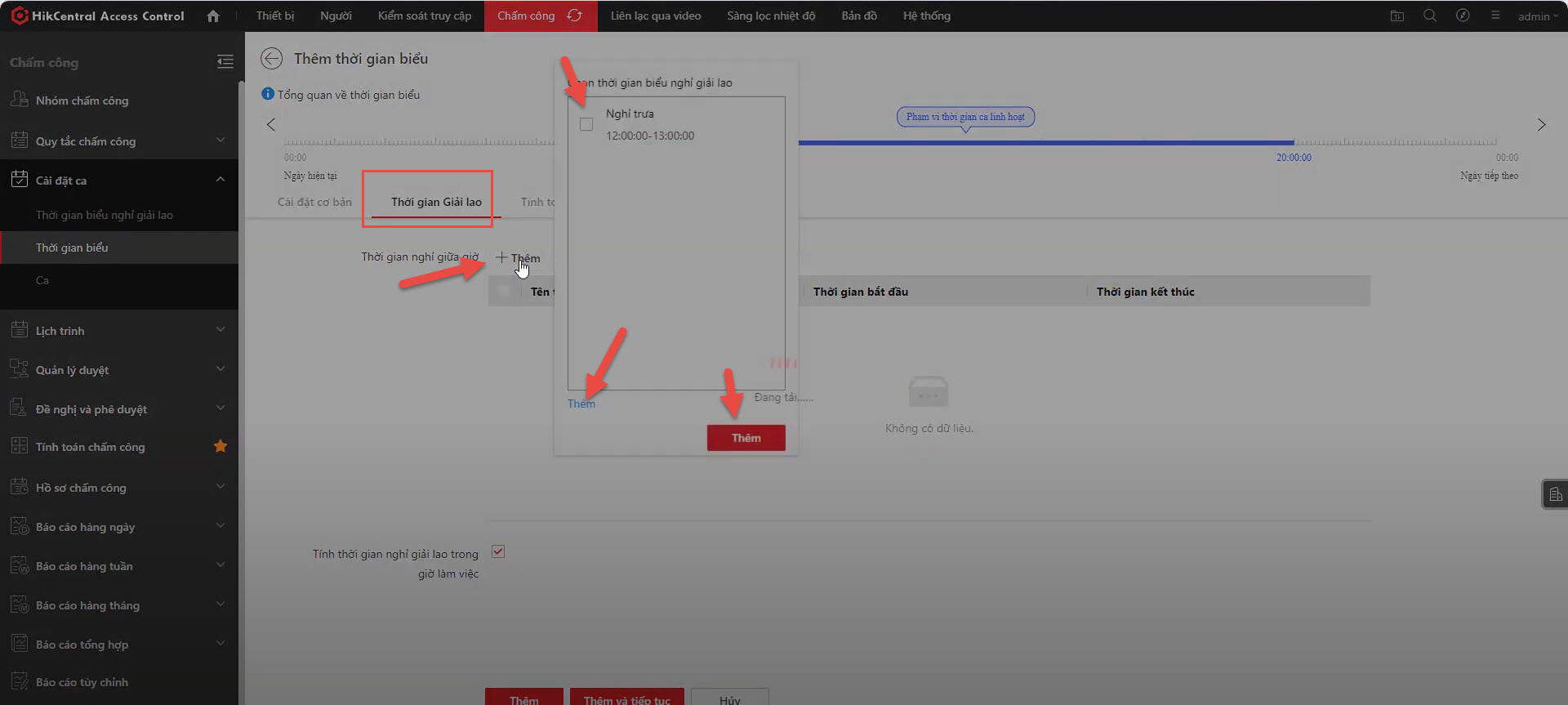This screenshot has width=1568, height=705.
Task: Uncheck Tính thời gian nghỉ giải lao checkbox
Action: (498, 551)
